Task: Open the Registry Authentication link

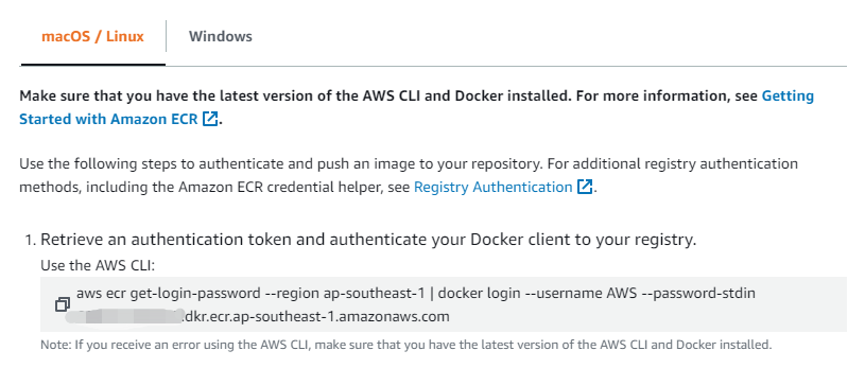Action: pos(493,187)
